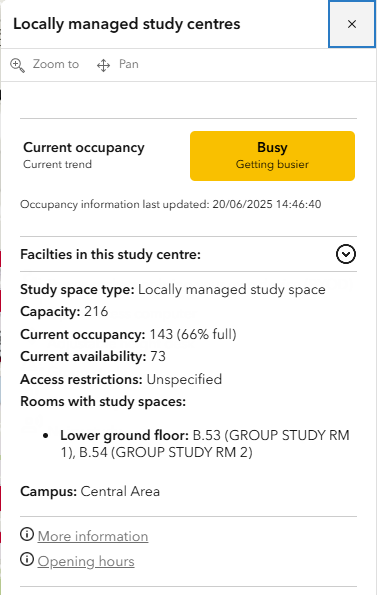
Task: Click the Zoom to magnifier icon
Action: click(x=17, y=65)
